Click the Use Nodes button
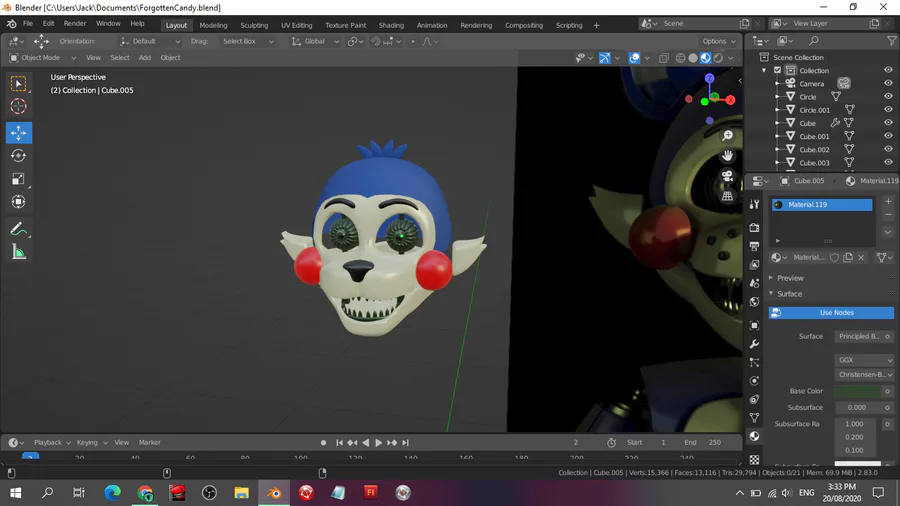Viewport: 900px width, 506px height. click(x=836, y=313)
